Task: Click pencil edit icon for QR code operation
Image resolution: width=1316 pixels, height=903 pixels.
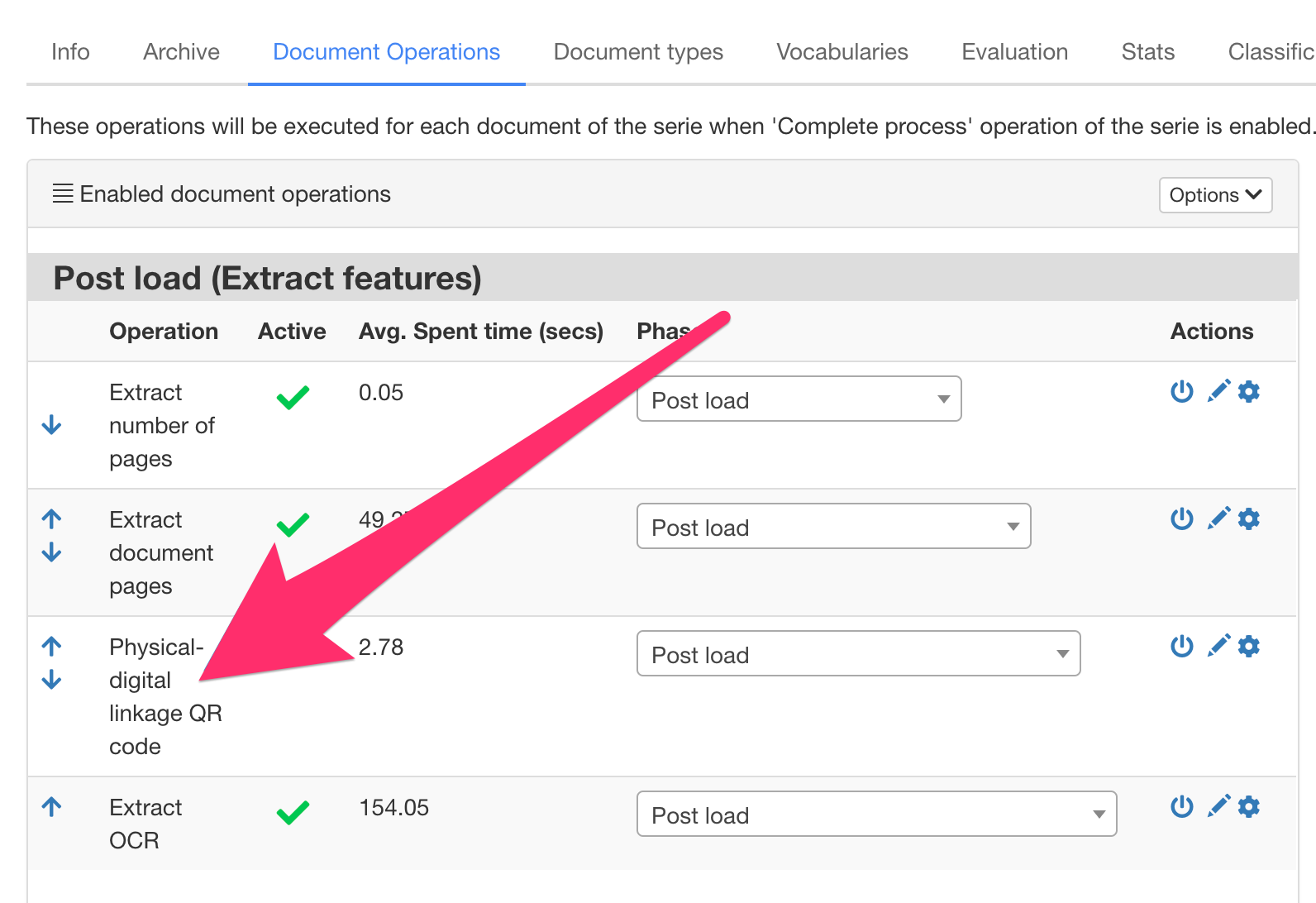Action: coord(1218,646)
